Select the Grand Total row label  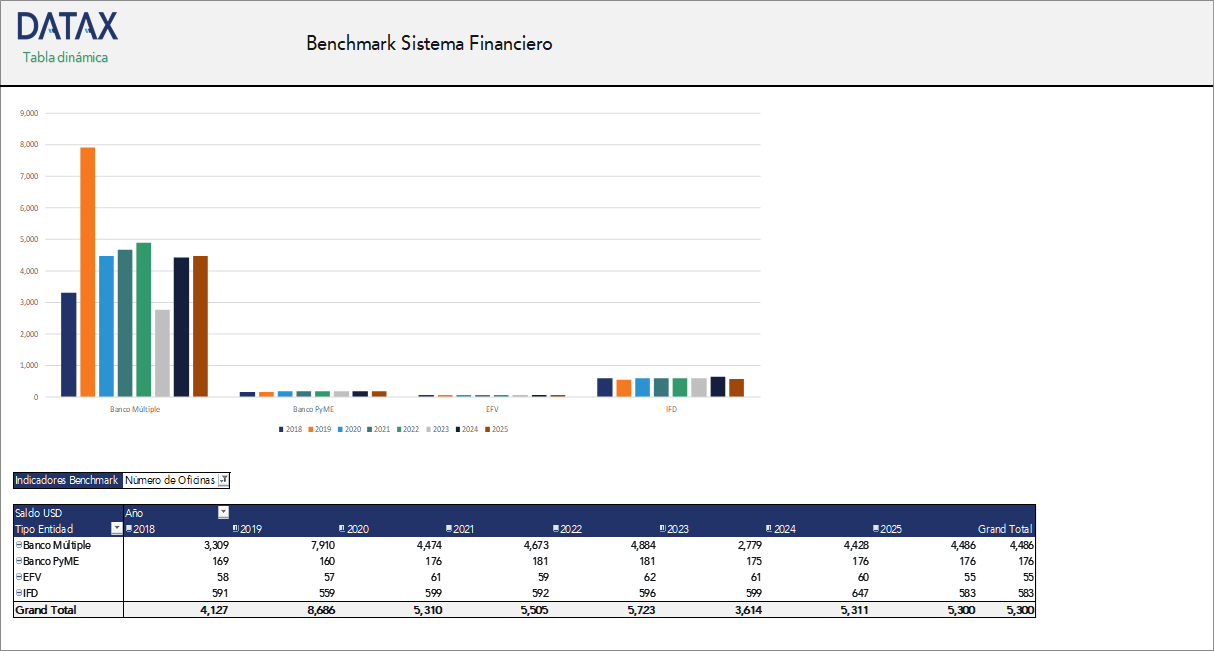(x=45, y=609)
